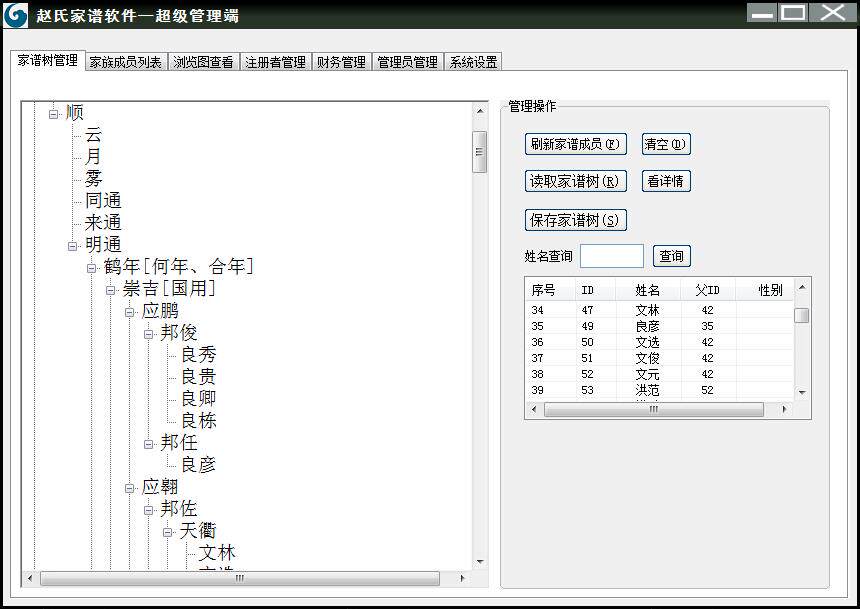
Task: Open the 系统设置 tab
Action: click(x=473, y=62)
